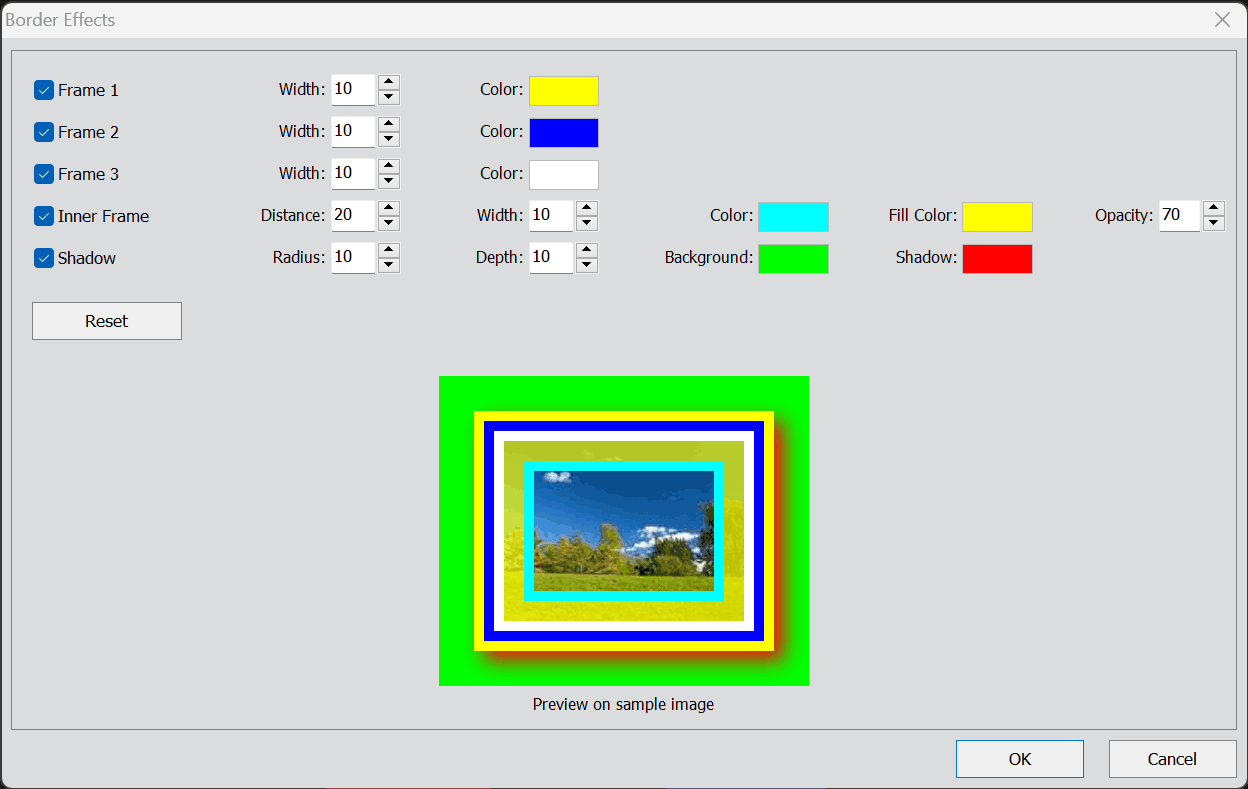Image resolution: width=1248 pixels, height=789 pixels.
Task: Pick the Inner Frame cyan color swatch
Action: [x=794, y=216]
